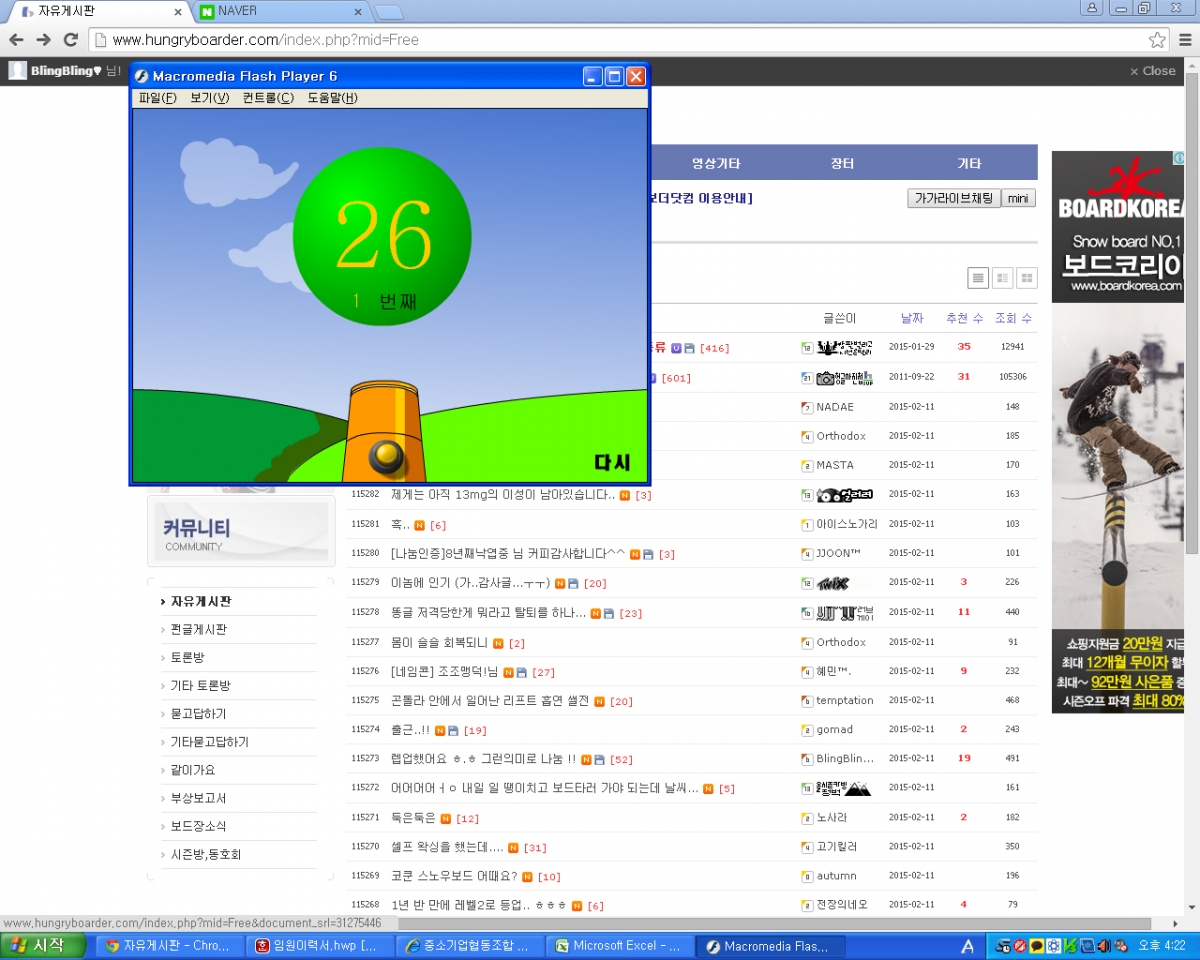The image size is (1200, 960).
Task: Reload the hungryboarder page
Action: pos(70,40)
